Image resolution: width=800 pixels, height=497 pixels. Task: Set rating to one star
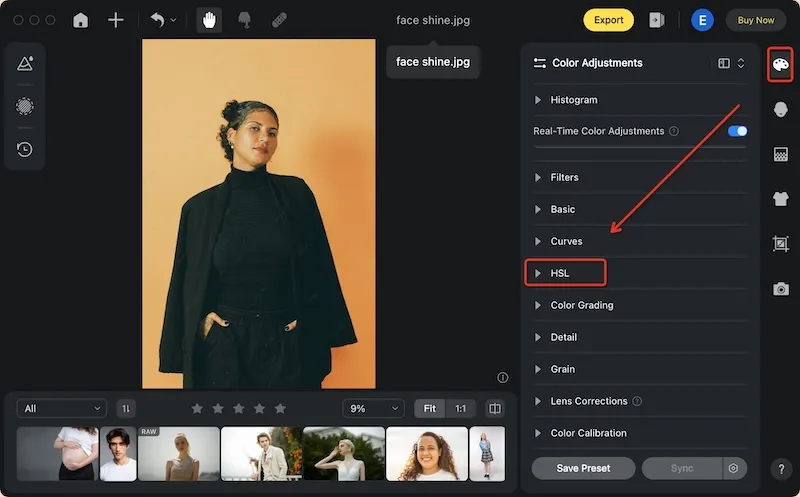click(197, 409)
